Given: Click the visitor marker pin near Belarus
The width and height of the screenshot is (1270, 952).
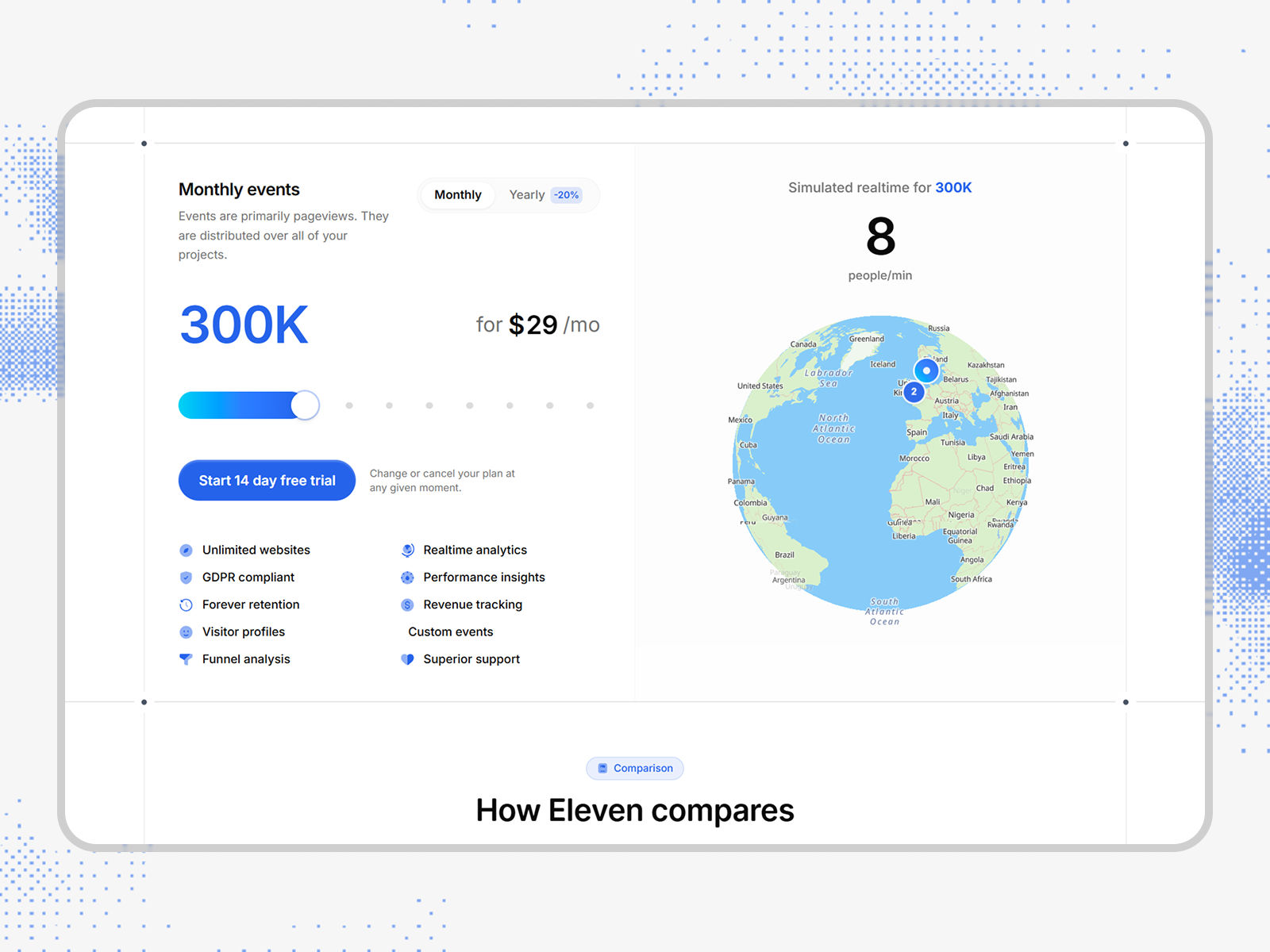Looking at the screenshot, I should [926, 370].
